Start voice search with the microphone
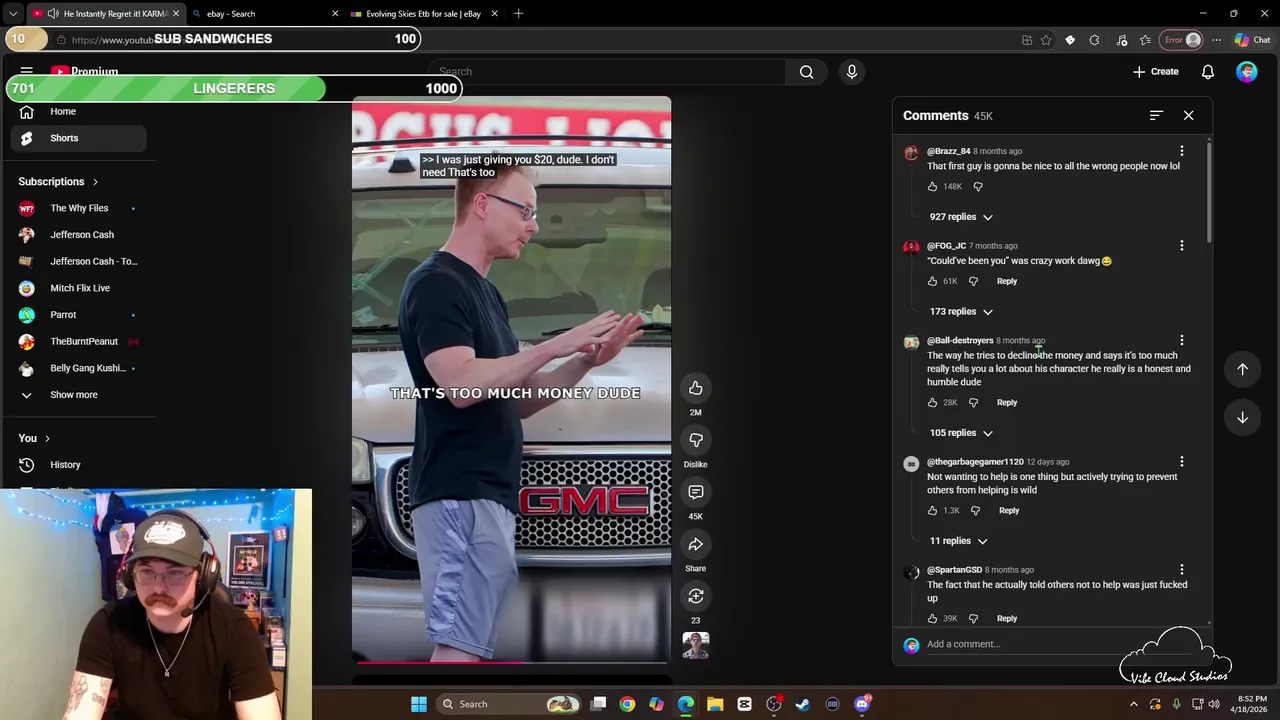 pyautogui.click(x=852, y=72)
